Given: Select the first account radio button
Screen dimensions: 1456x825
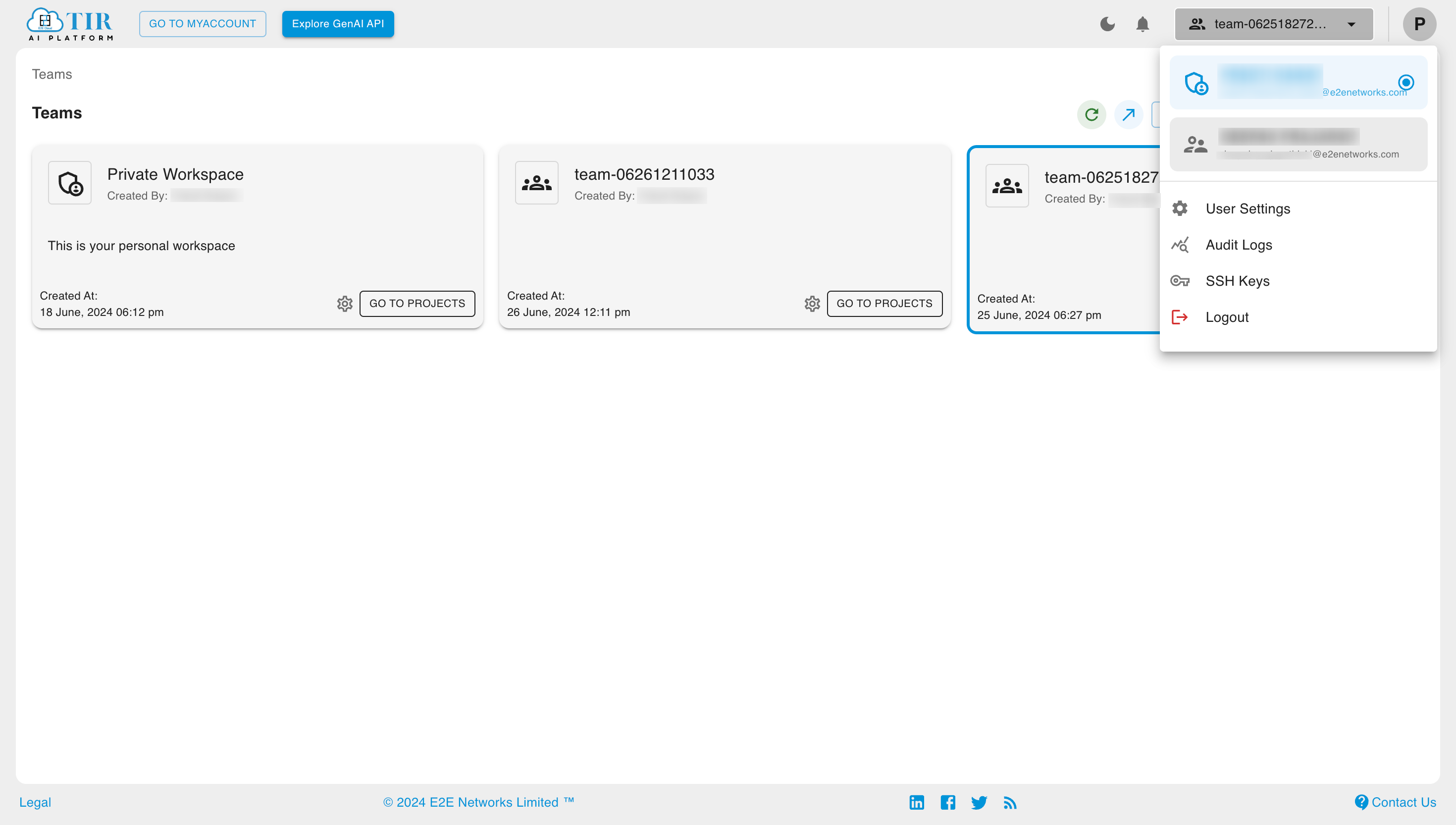Looking at the screenshot, I should click(x=1405, y=82).
